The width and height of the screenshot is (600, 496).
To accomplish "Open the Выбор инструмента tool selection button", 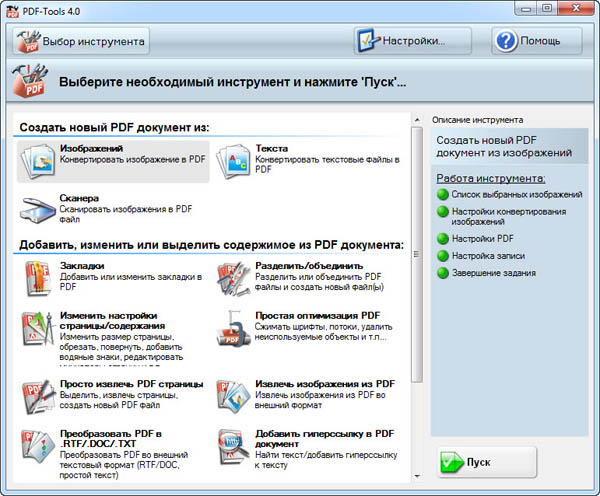I will click(x=81, y=41).
